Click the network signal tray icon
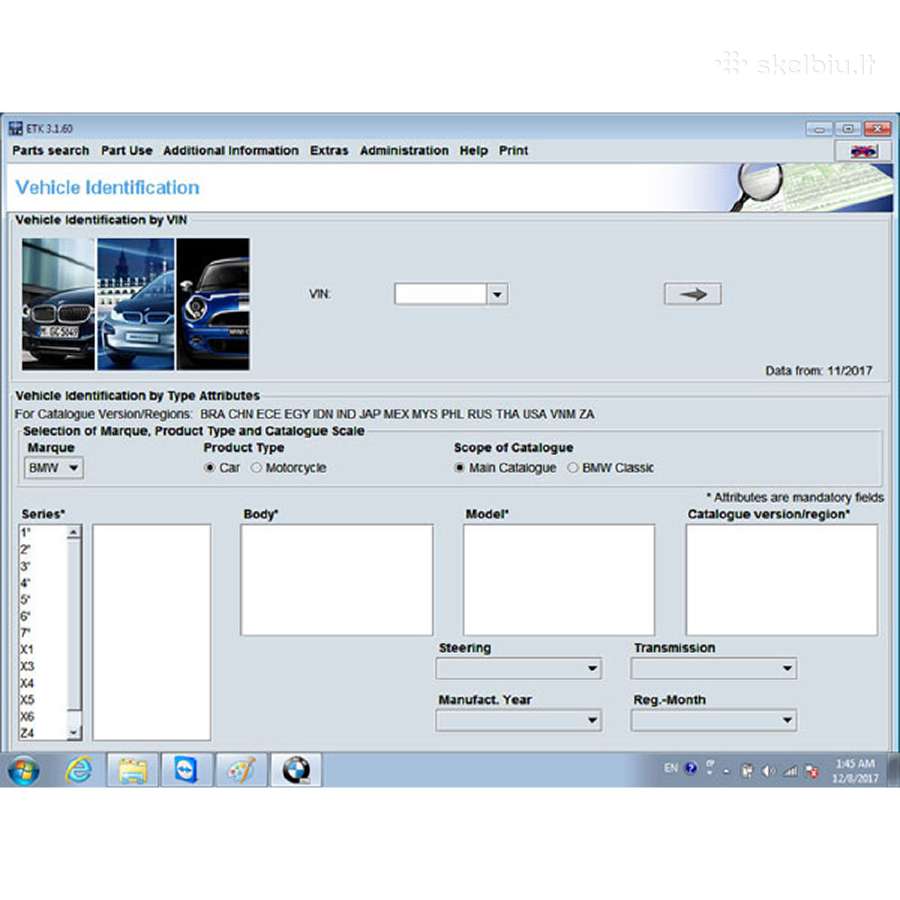 (x=790, y=771)
